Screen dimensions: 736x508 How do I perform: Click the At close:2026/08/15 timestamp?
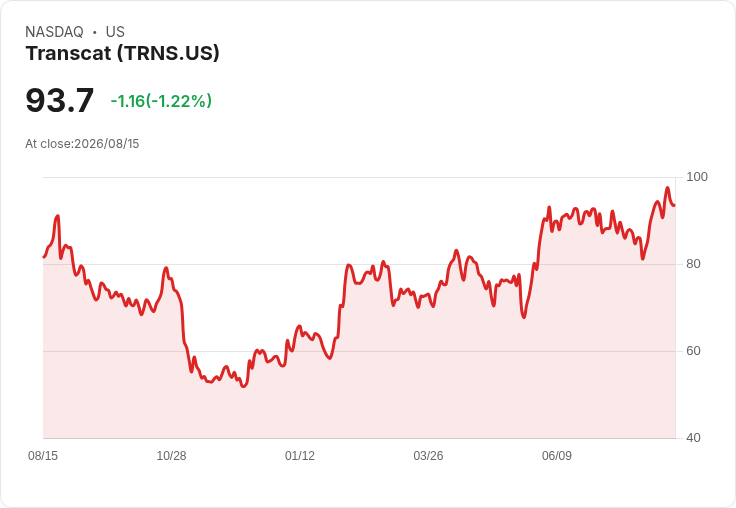tap(82, 144)
